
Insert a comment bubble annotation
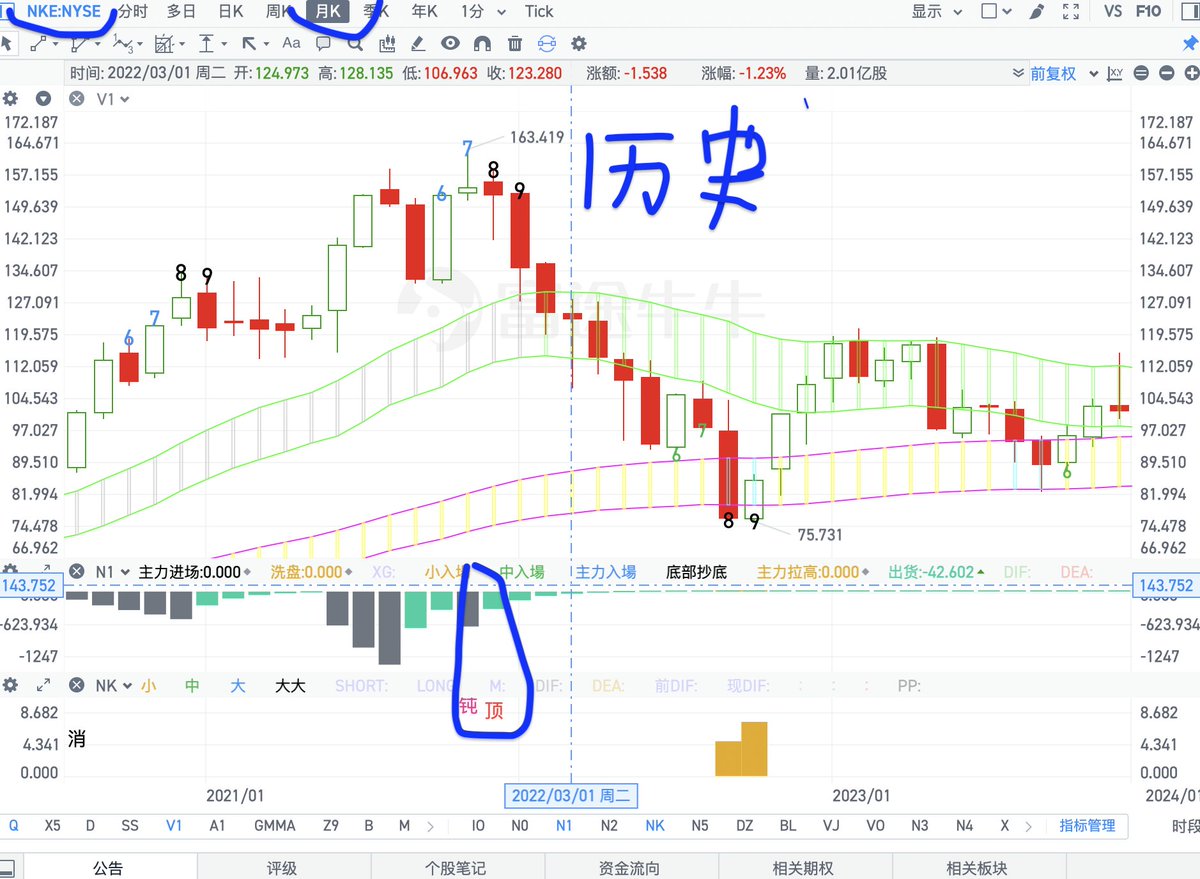(323, 43)
